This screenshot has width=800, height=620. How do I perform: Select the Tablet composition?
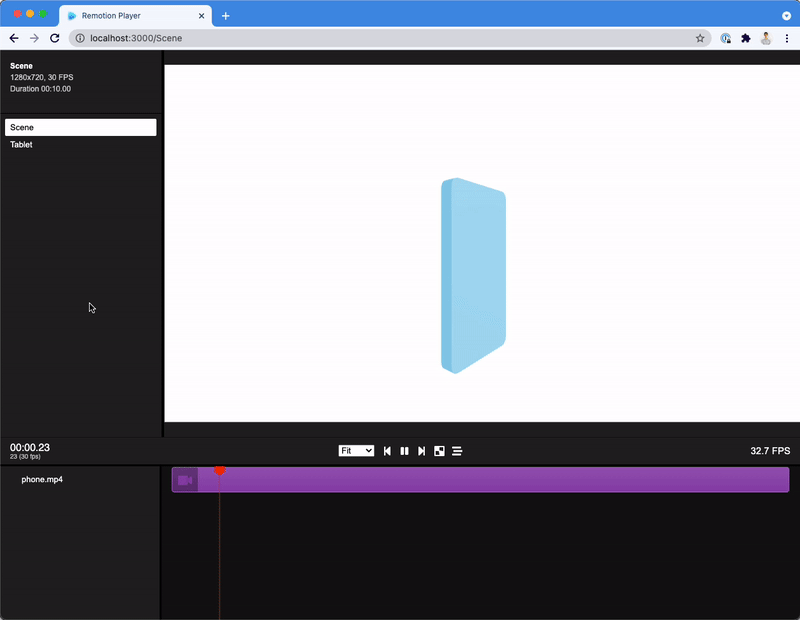(x=81, y=145)
